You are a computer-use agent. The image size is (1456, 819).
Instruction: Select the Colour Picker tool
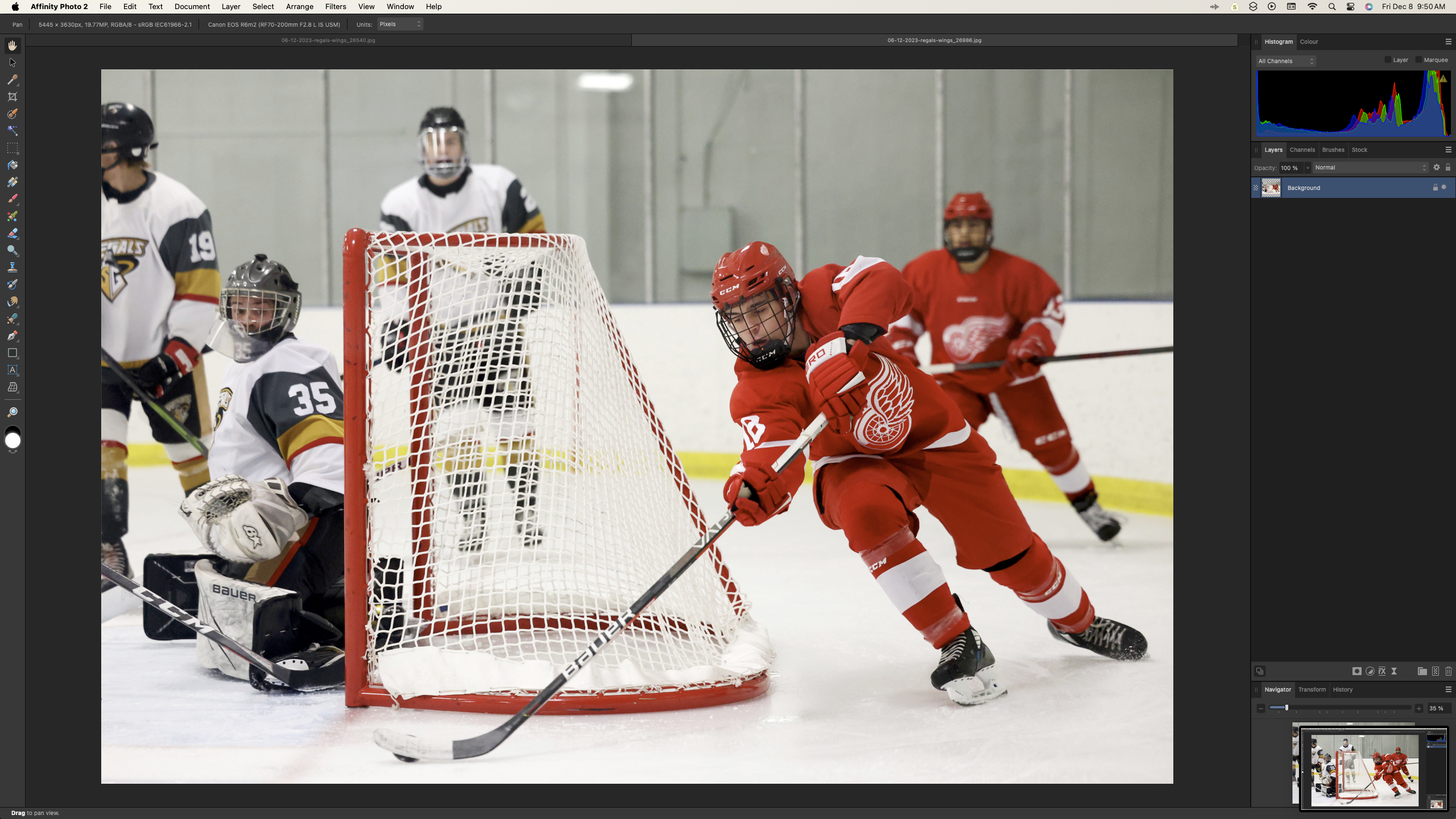13,80
